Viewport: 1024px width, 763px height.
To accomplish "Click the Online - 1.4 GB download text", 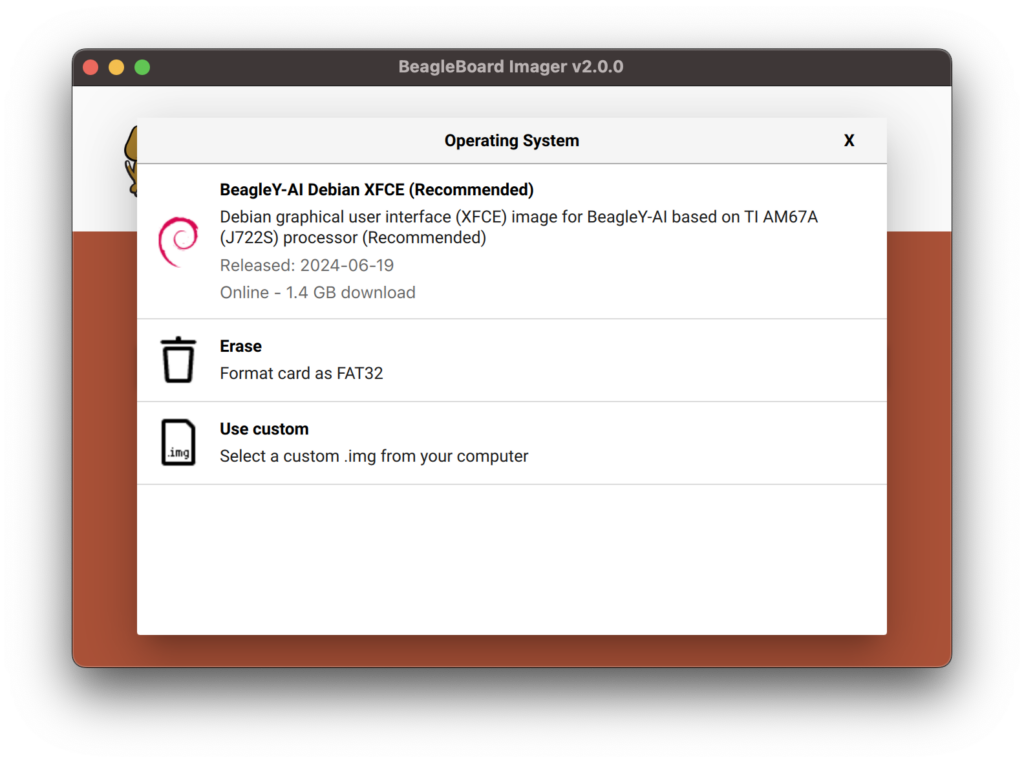I will click(x=317, y=292).
